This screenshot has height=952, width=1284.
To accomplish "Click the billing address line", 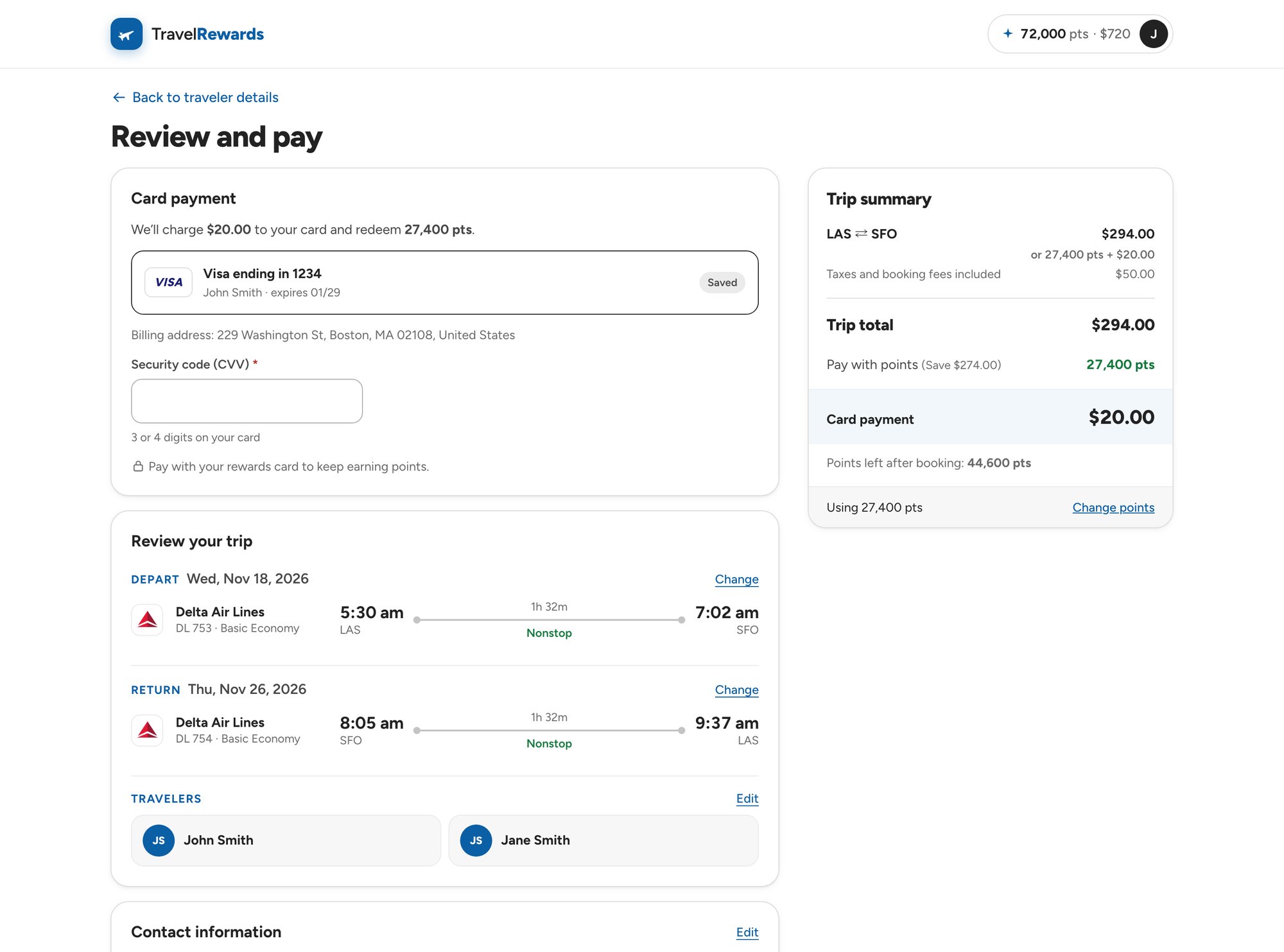I will point(323,335).
